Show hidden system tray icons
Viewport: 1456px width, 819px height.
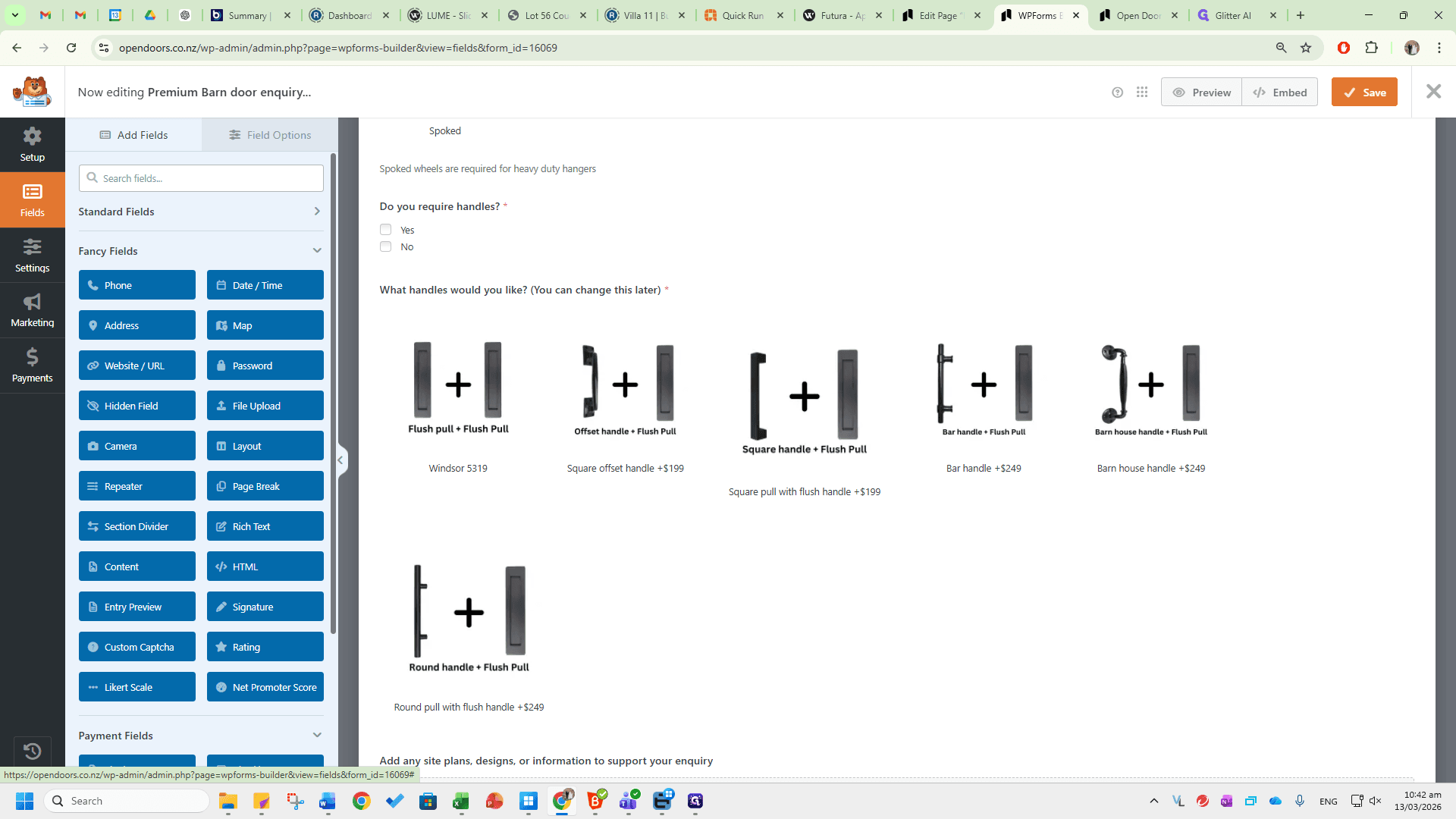coord(1154,801)
